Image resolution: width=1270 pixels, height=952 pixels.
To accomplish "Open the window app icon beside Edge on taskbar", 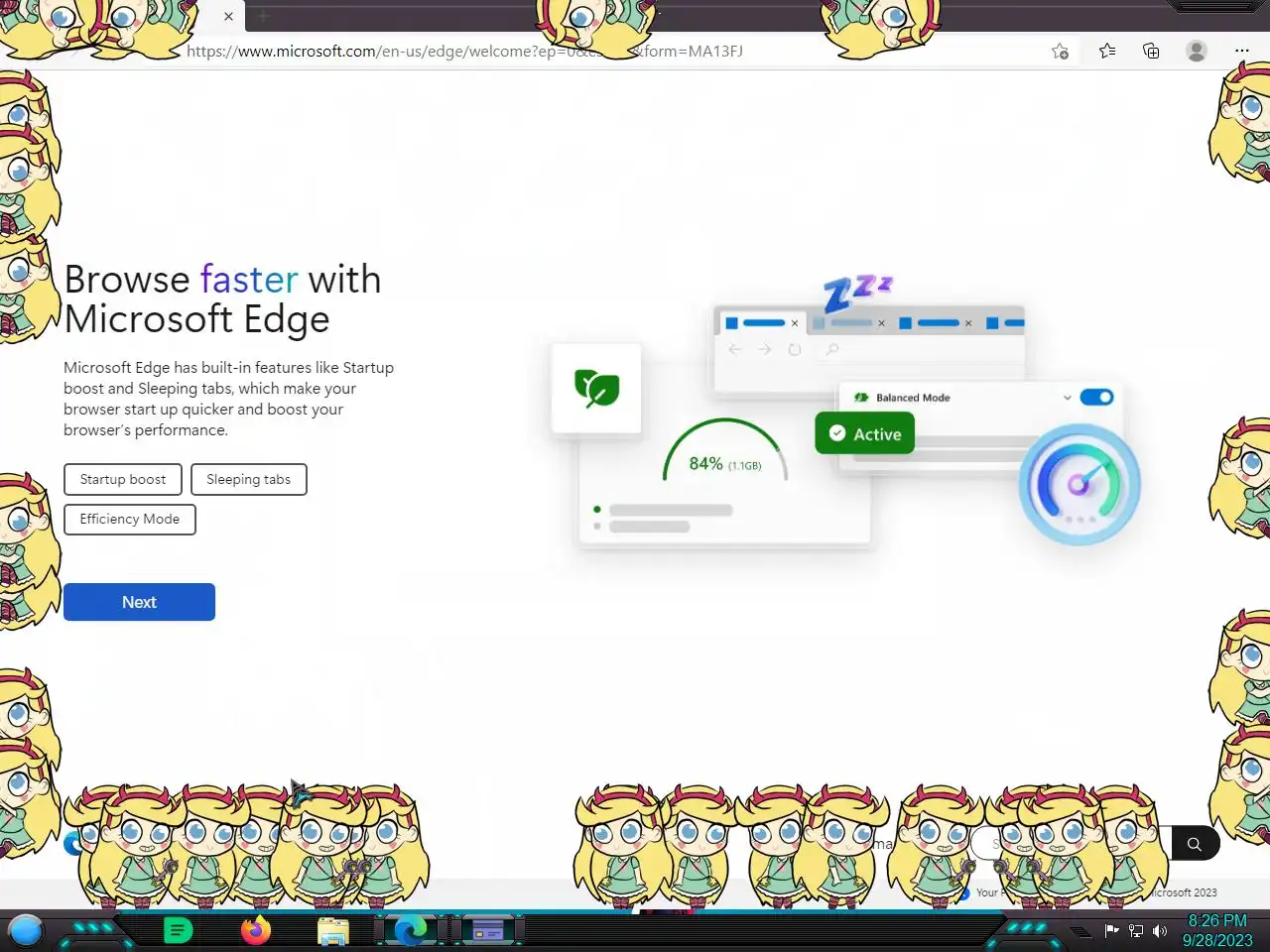I will click(x=488, y=930).
